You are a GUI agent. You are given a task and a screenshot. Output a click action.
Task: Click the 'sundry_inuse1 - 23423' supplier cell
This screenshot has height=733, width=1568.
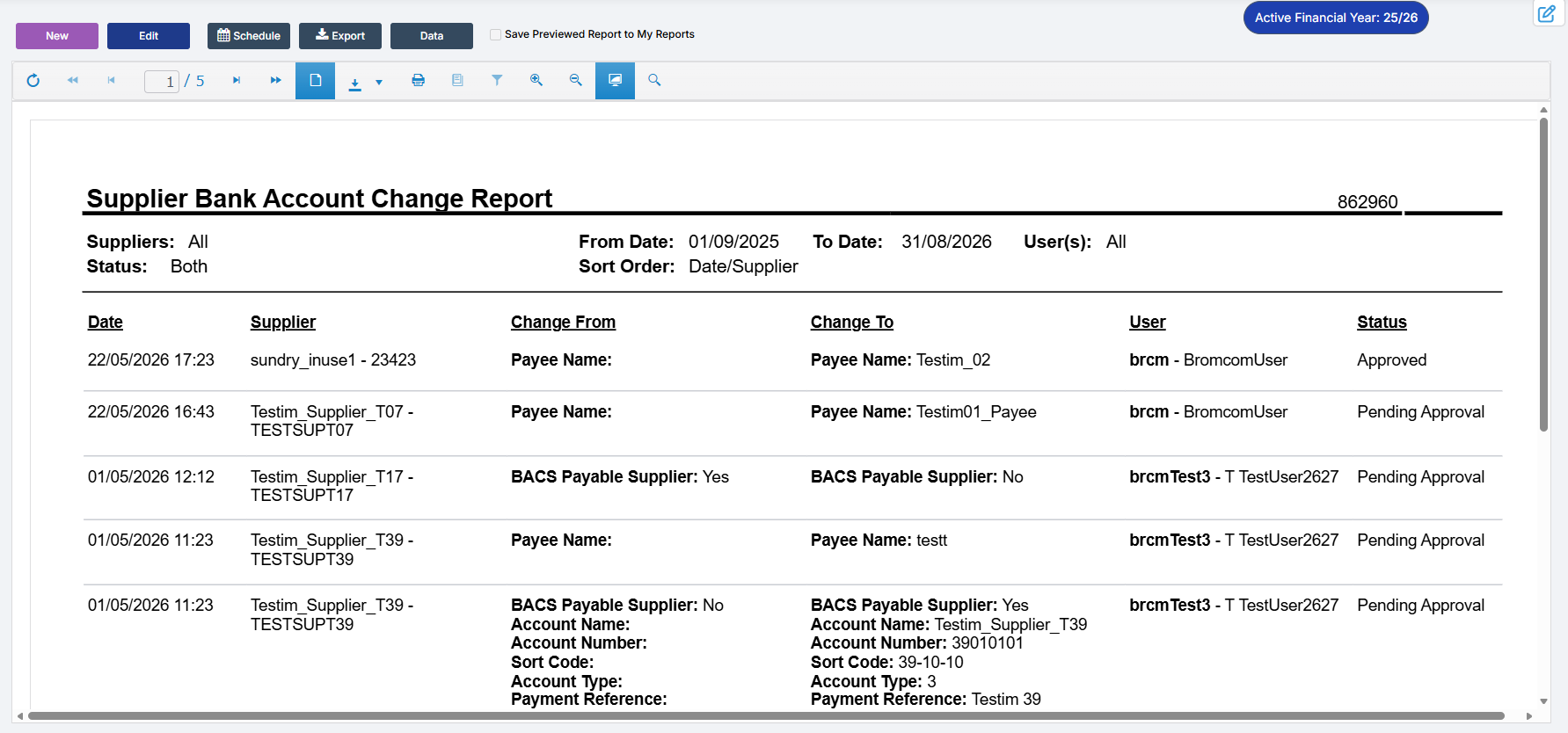click(x=333, y=360)
